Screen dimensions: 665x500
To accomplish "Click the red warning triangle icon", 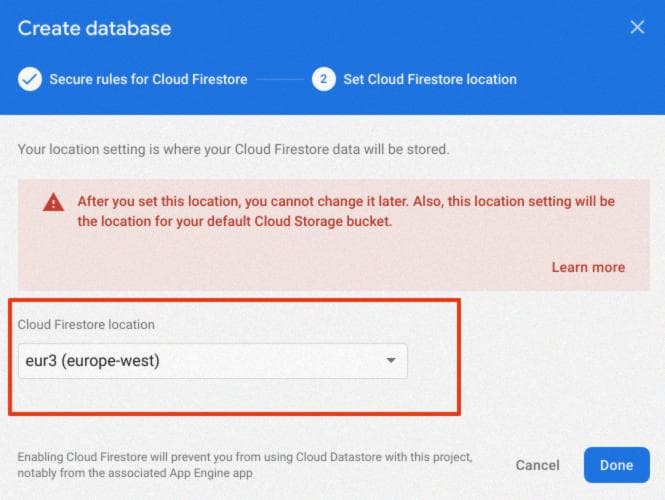I will pyautogui.click(x=53, y=202).
